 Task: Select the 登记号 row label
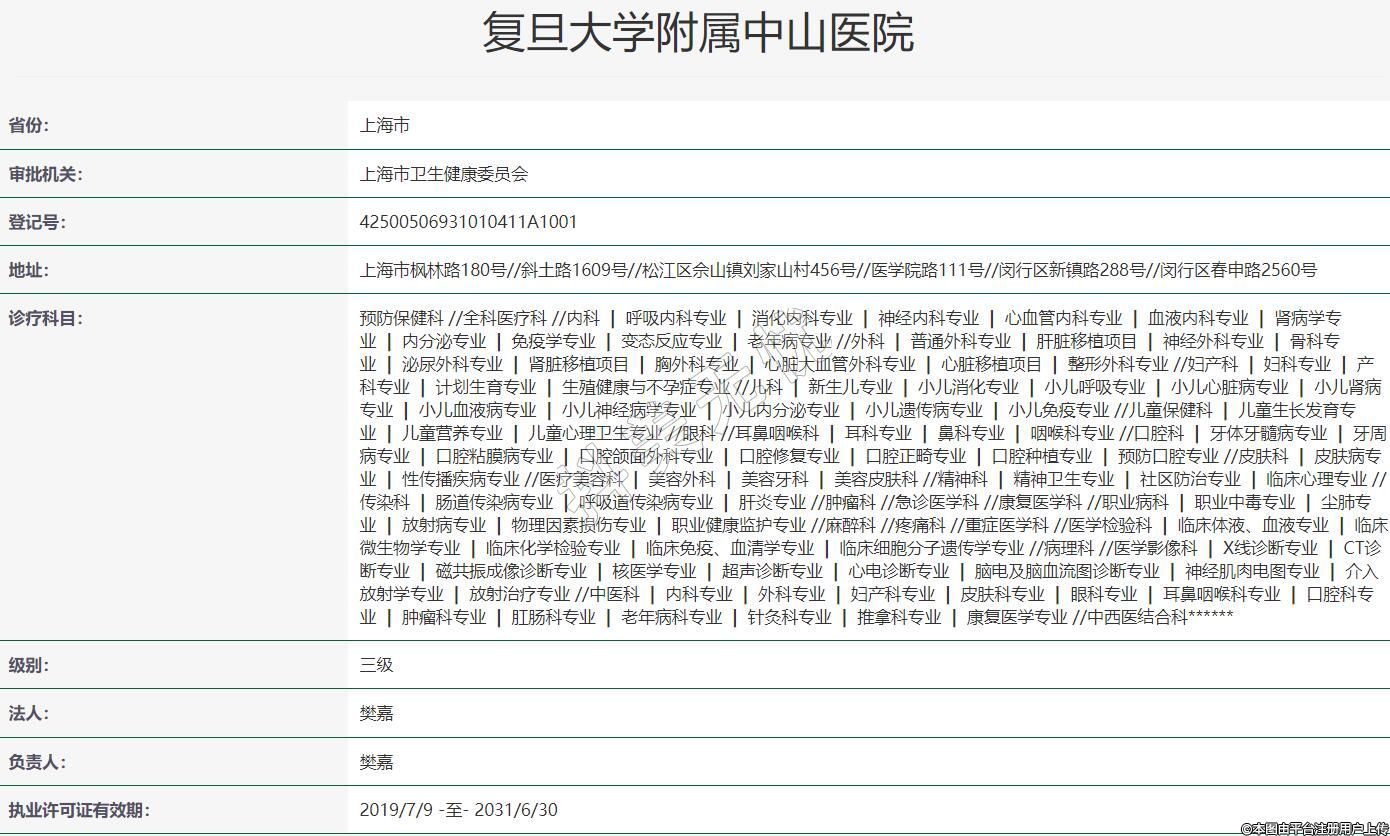[37, 222]
